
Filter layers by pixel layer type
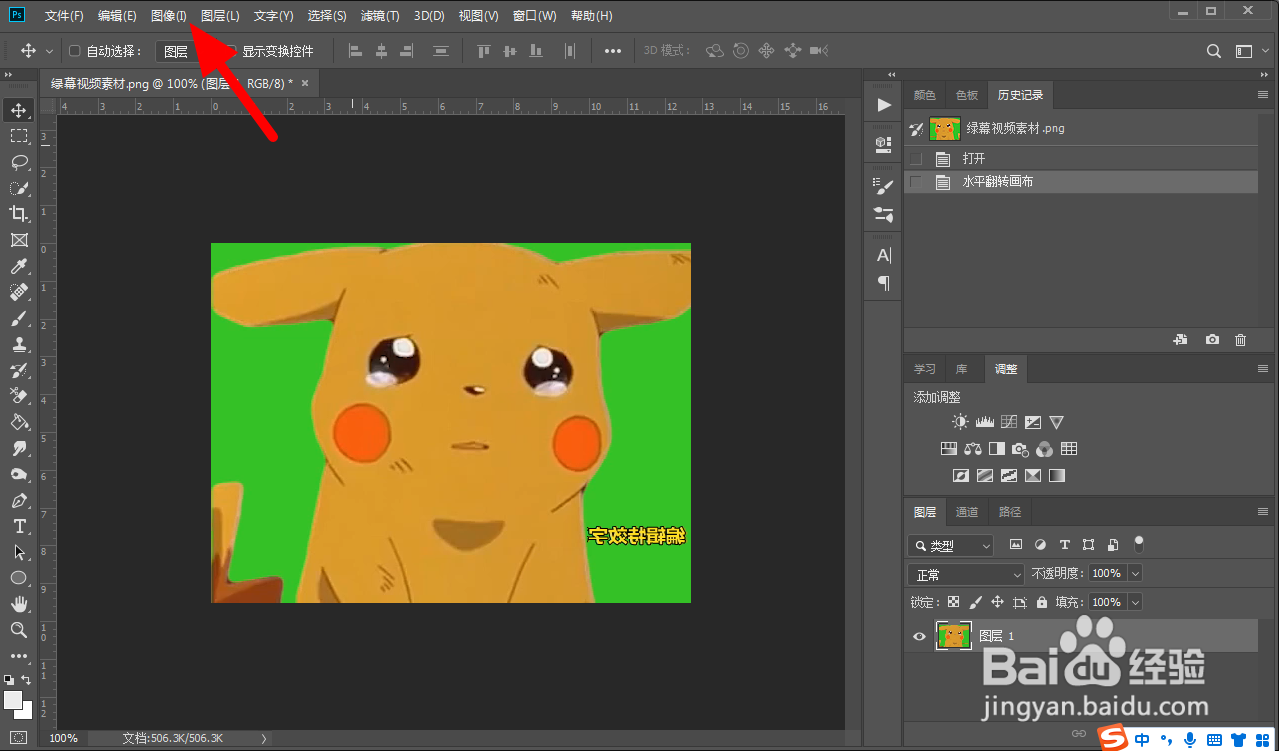(x=1016, y=545)
